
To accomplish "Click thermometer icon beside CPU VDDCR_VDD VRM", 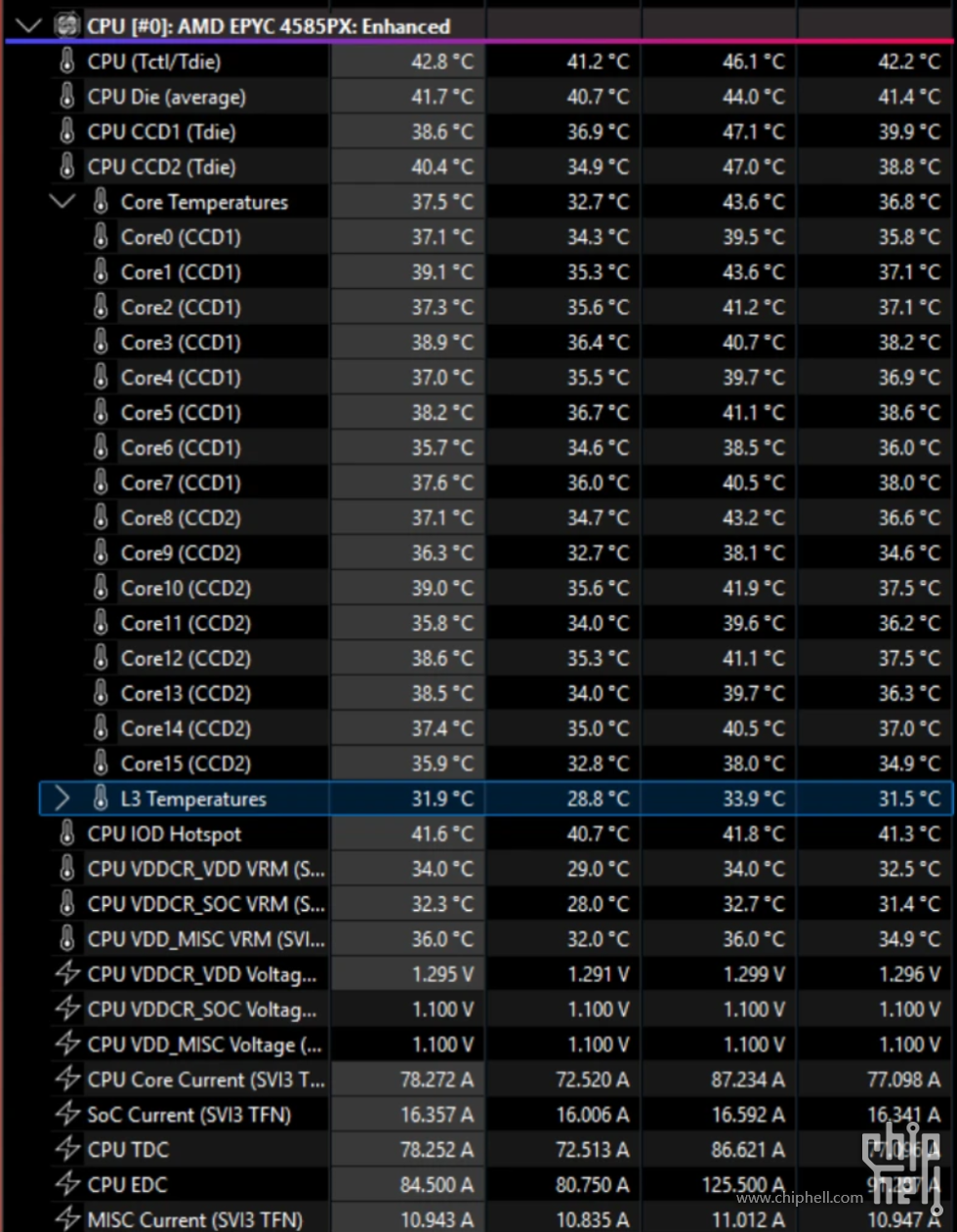I will [66, 869].
